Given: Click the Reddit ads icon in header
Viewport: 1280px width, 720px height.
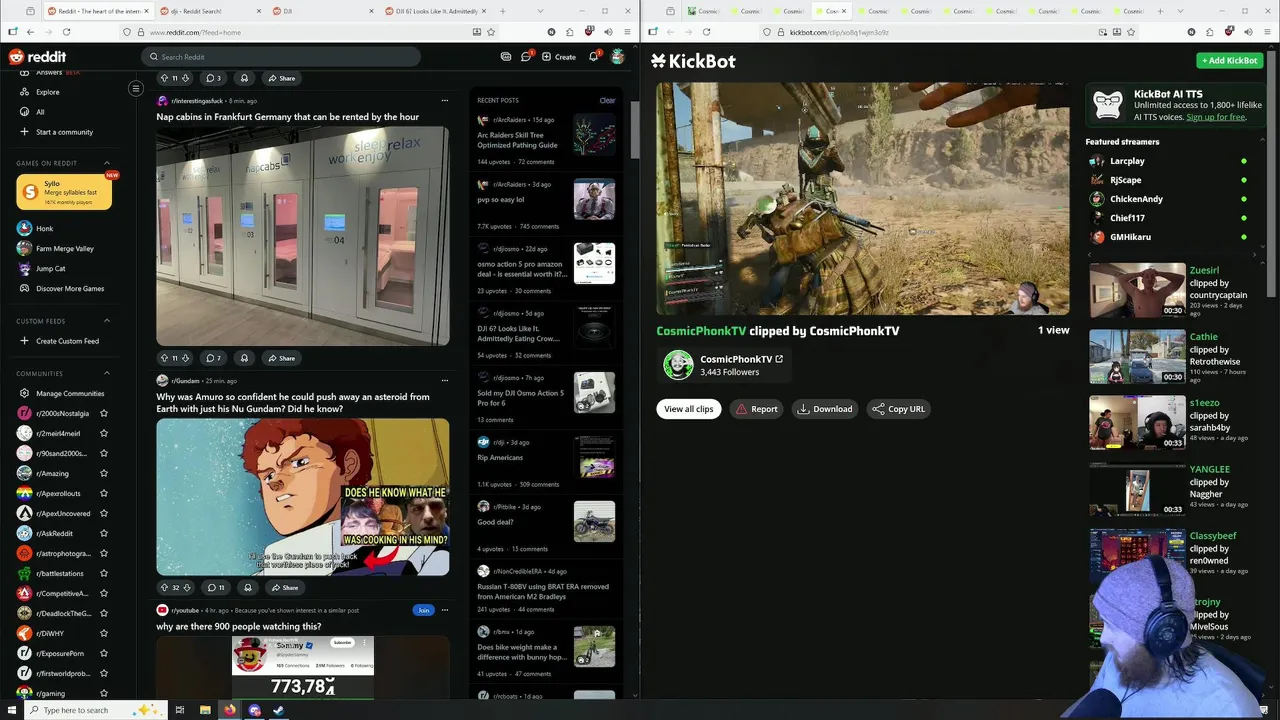Looking at the screenshot, I should [506, 57].
